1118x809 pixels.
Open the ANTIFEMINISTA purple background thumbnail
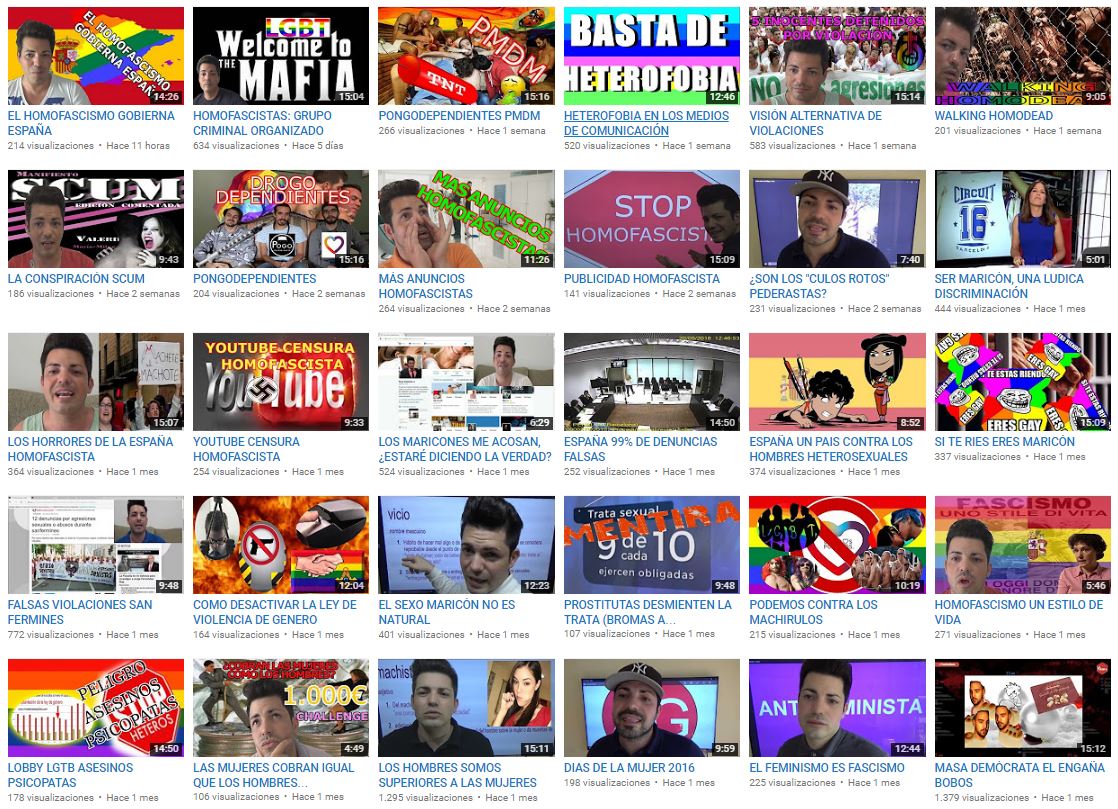[x=837, y=708]
